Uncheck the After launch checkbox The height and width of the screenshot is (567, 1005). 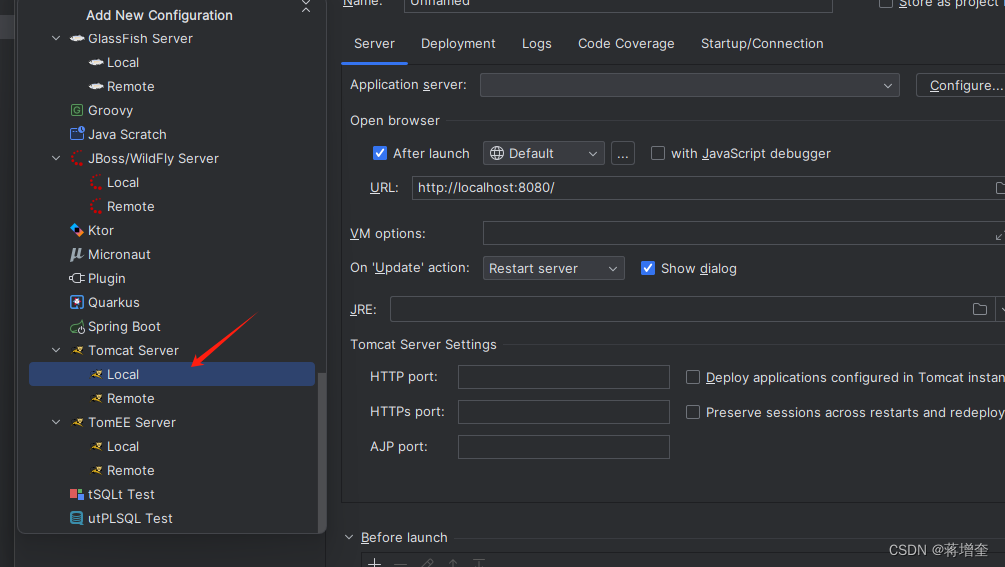click(x=380, y=153)
